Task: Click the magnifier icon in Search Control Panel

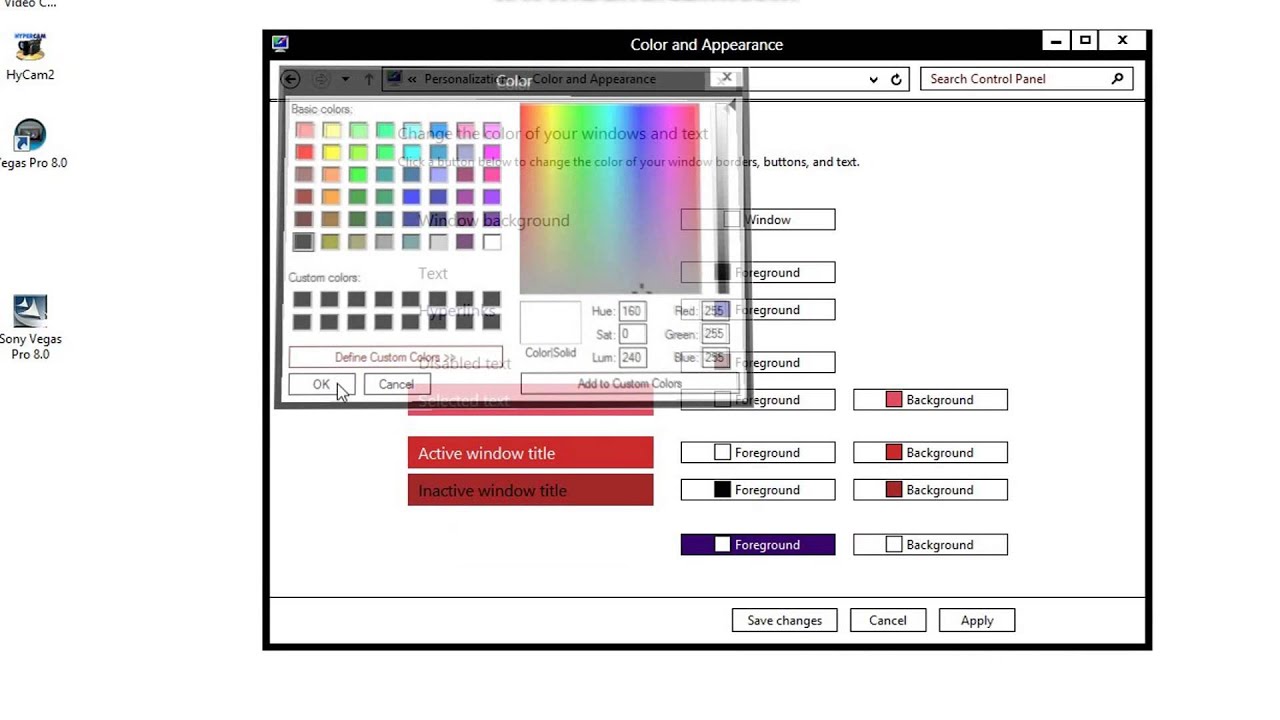Action: [x=1117, y=79]
